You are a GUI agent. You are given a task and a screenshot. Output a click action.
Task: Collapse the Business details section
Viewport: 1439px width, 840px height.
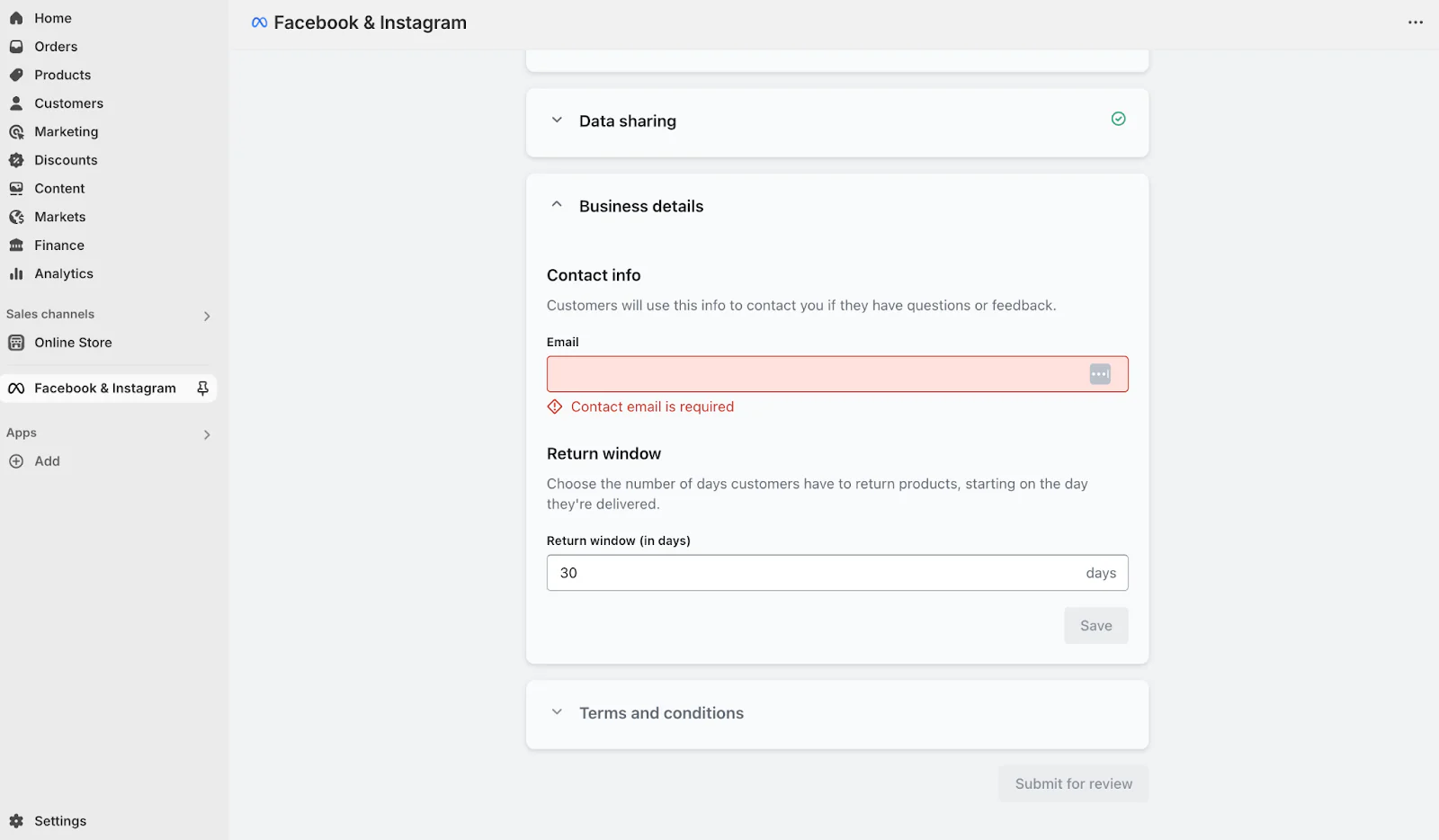(557, 203)
